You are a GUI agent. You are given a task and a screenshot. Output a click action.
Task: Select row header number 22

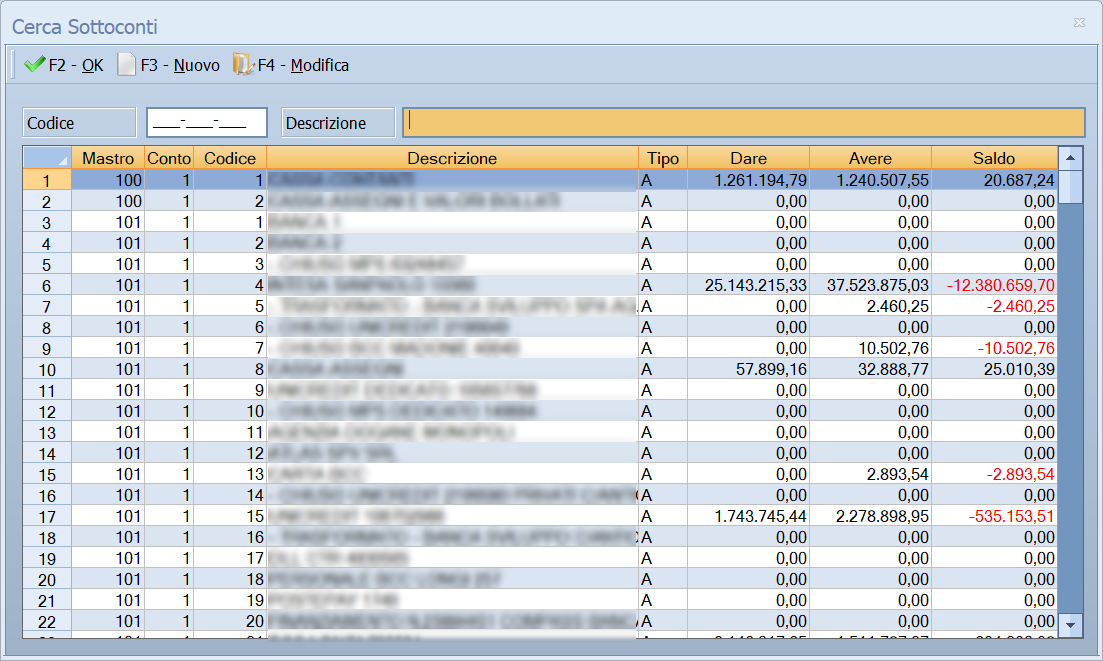[x=47, y=622]
